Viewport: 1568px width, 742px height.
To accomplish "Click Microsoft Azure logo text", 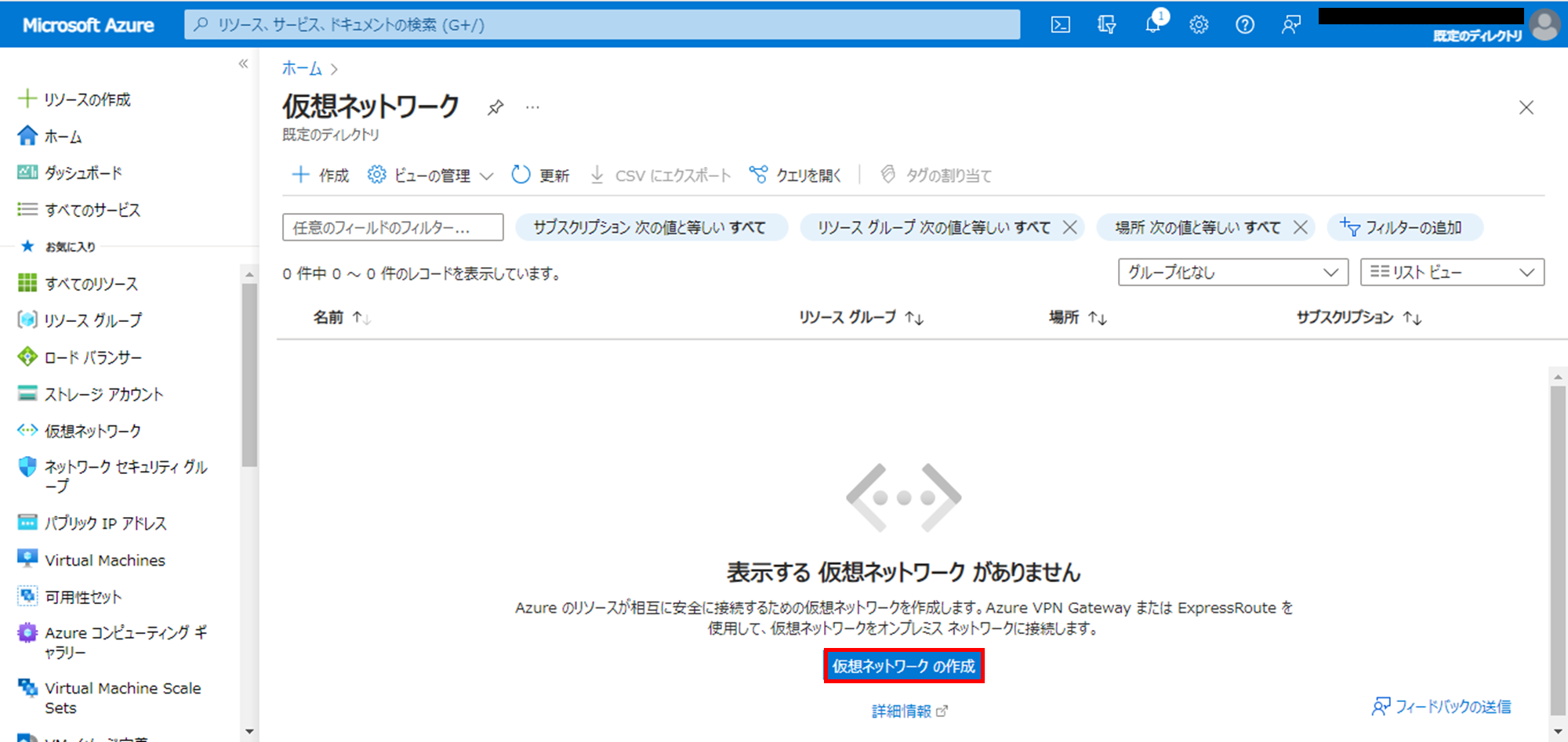I will coord(88,25).
